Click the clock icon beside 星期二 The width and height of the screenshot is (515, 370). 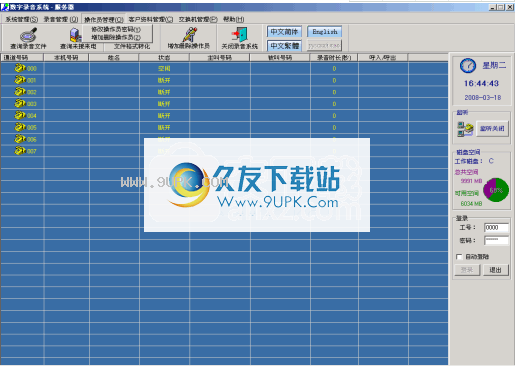coord(468,65)
